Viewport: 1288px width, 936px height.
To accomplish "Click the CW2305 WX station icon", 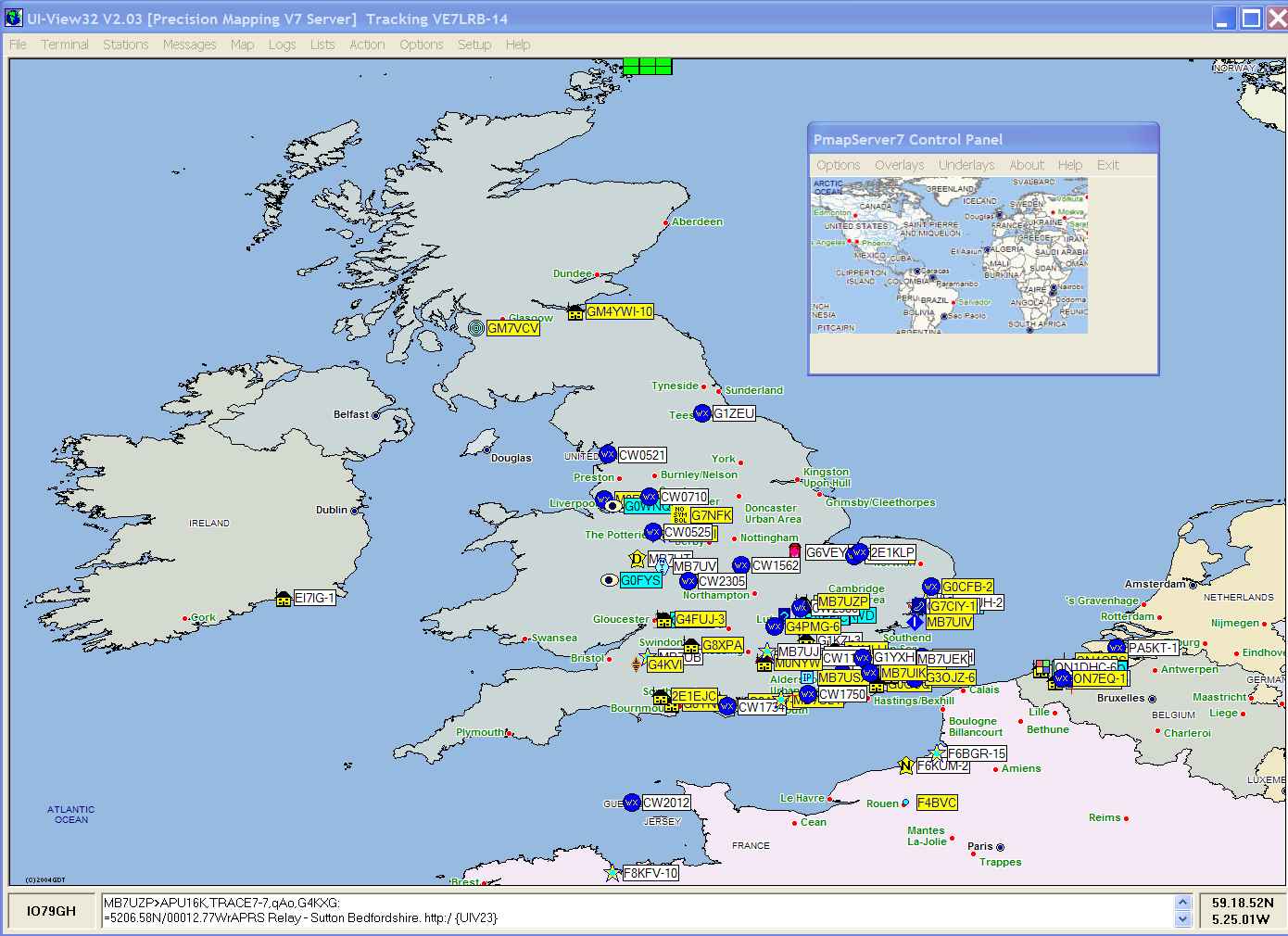I will (x=688, y=581).
